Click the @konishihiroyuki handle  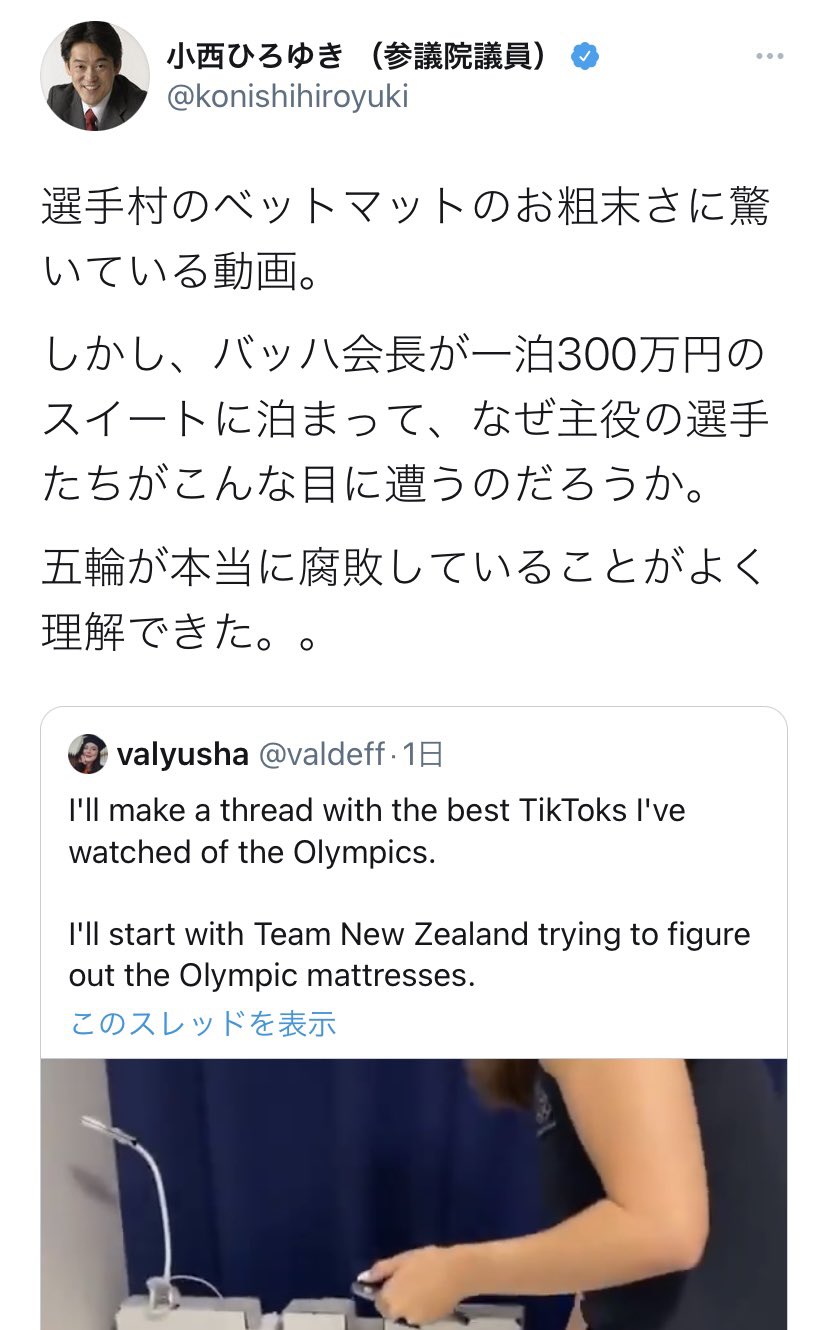tap(286, 98)
